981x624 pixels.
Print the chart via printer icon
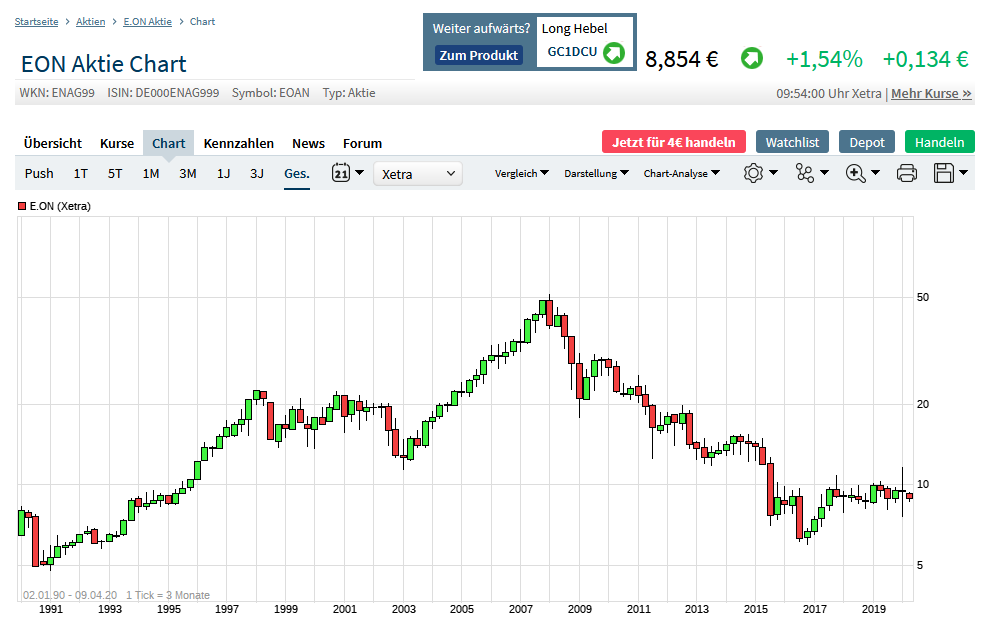907,173
